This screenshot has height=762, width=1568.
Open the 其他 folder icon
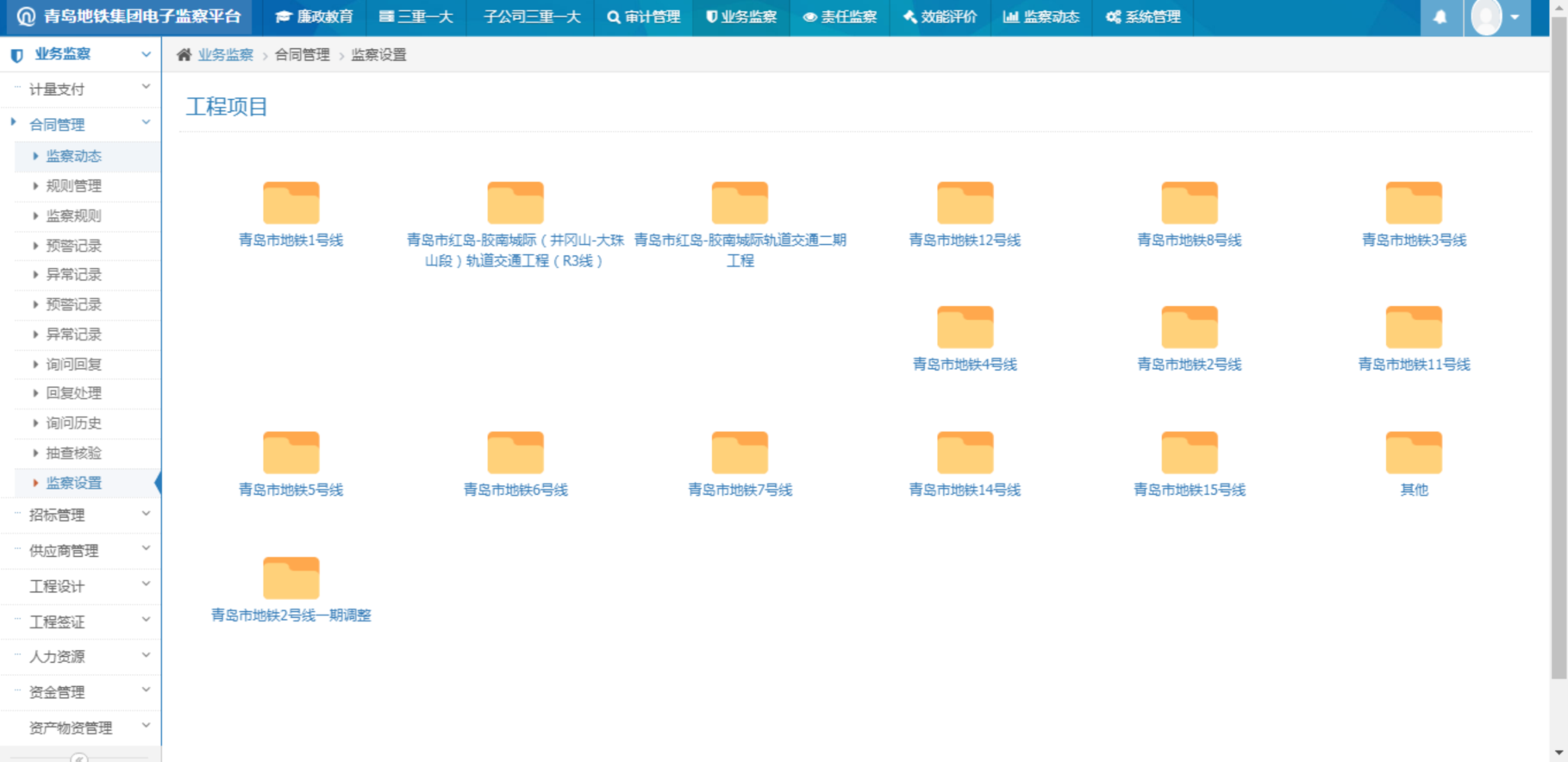click(1413, 453)
